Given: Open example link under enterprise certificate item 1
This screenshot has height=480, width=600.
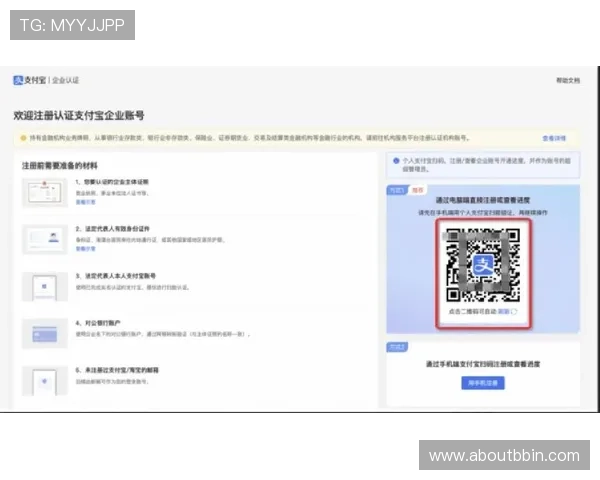Looking at the screenshot, I should click(85, 202).
